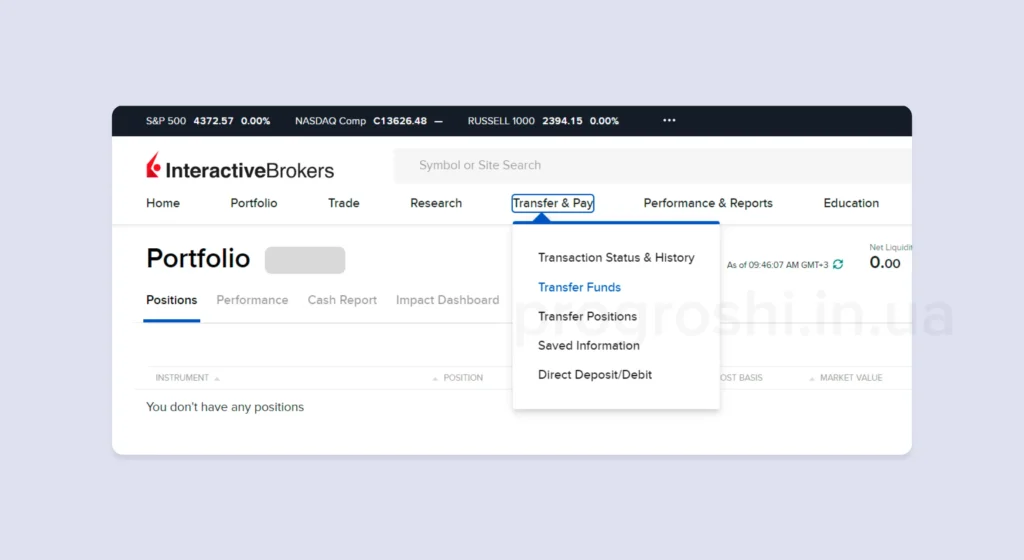
Task: Go to the Home navigation link
Action: pyautogui.click(x=163, y=203)
